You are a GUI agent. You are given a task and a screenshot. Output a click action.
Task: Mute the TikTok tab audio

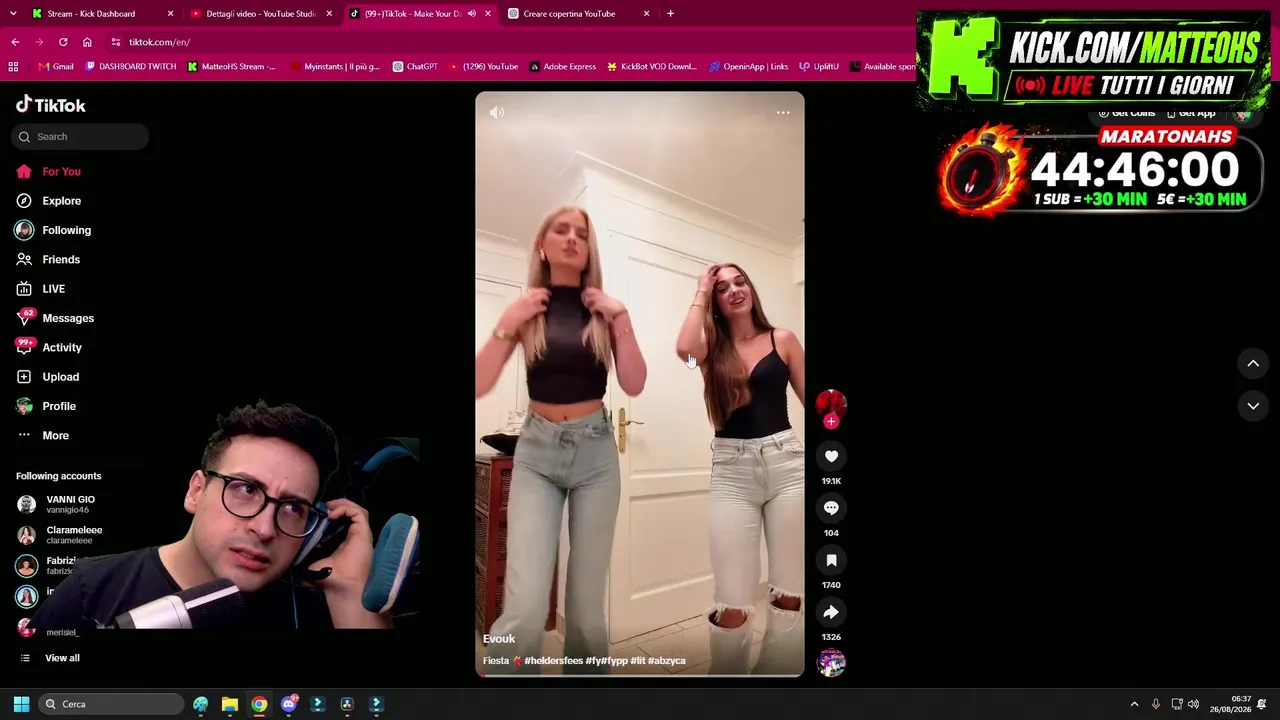(471, 14)
